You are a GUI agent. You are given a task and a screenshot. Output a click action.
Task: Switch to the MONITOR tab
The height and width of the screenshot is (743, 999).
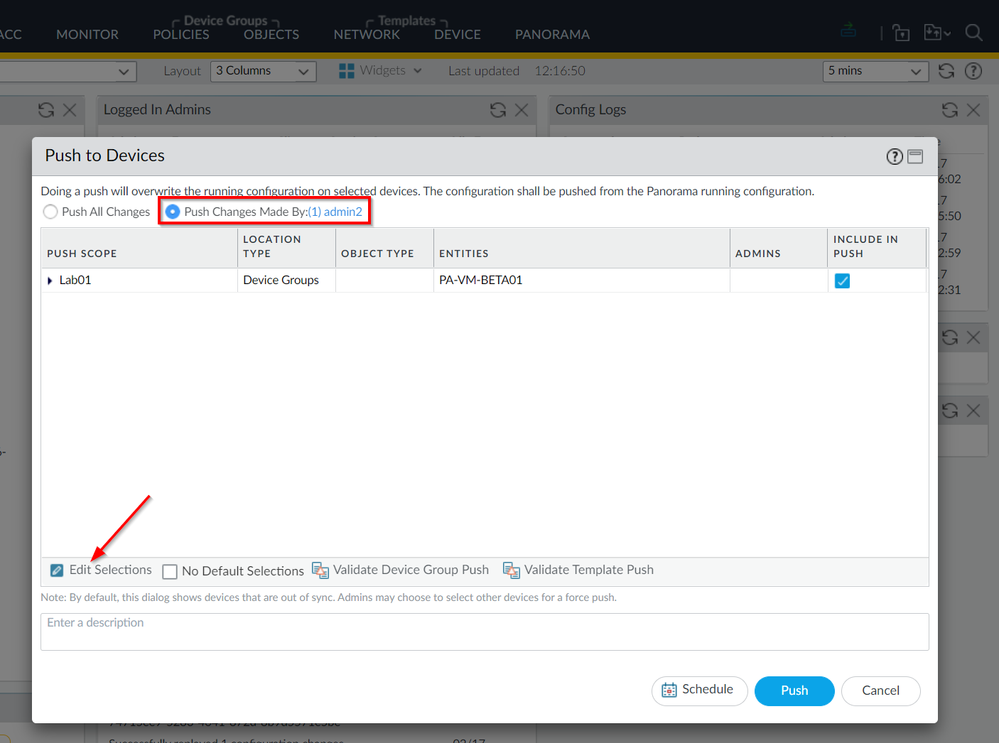point(87,34)
